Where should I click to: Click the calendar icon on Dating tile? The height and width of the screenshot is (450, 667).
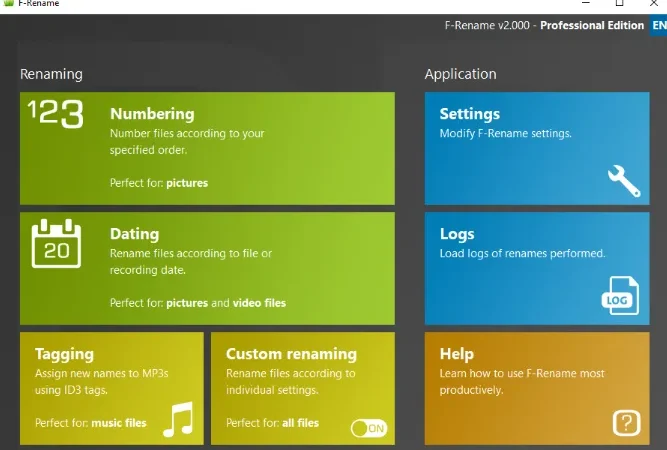[x=56, y=243]
